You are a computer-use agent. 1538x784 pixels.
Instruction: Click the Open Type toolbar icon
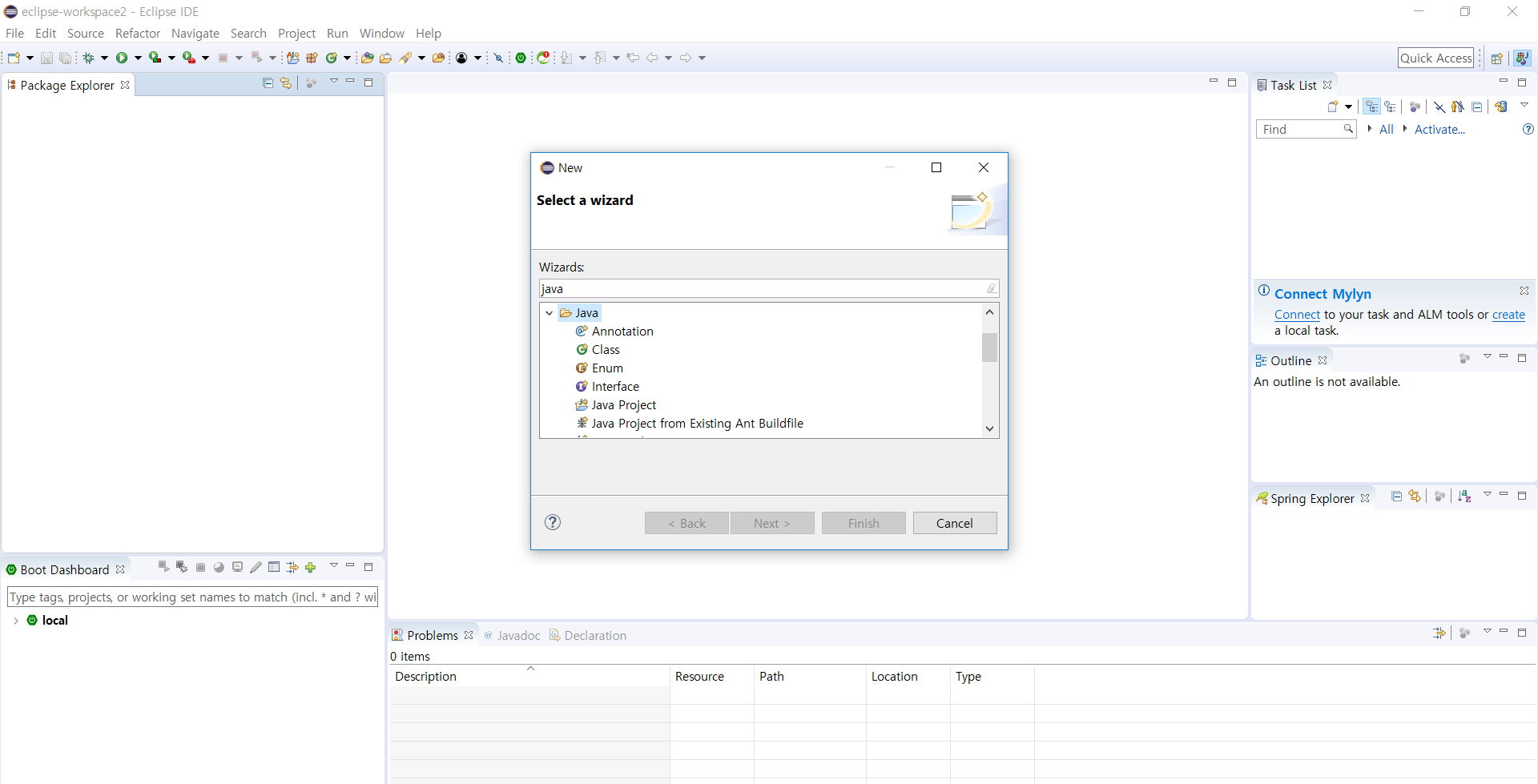(x=368, y=58)
